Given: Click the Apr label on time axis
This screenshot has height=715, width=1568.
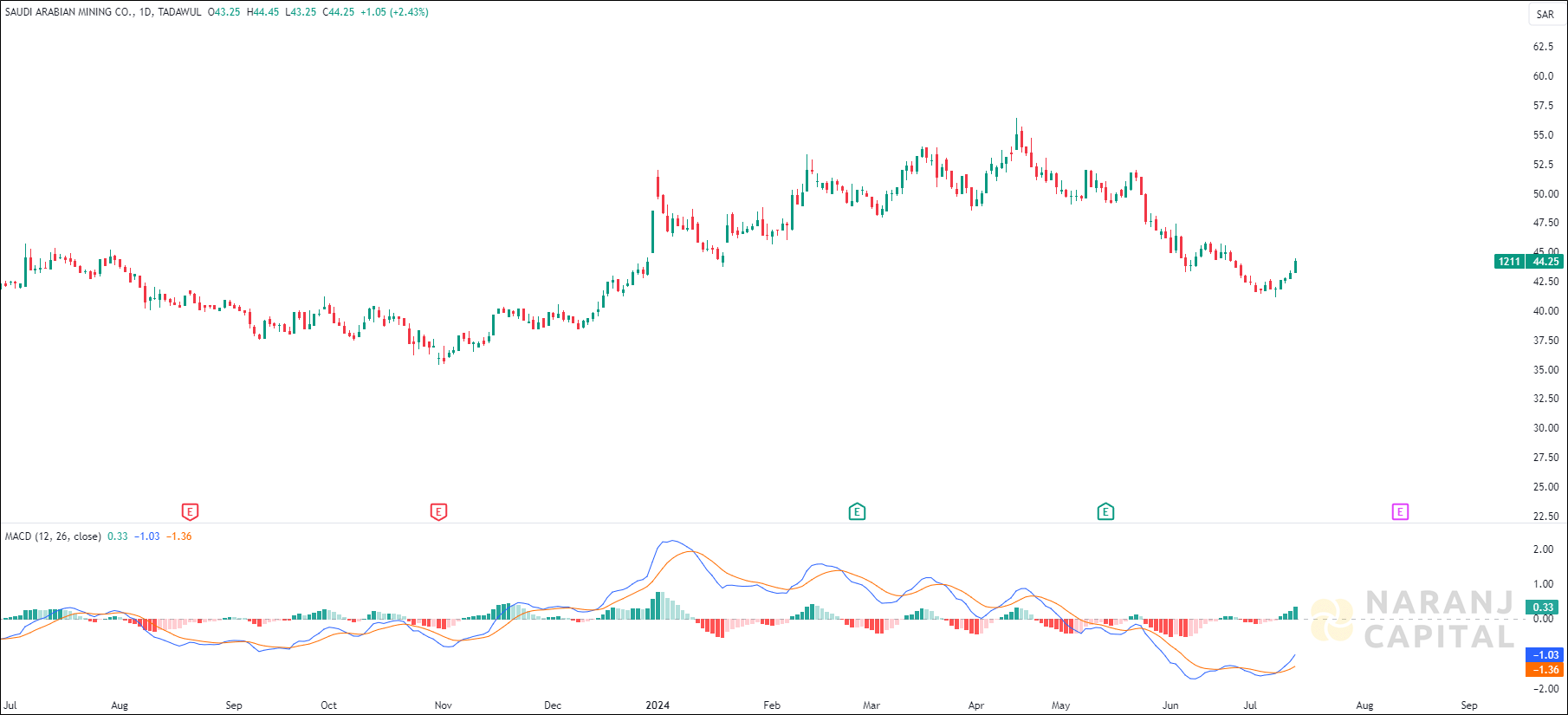Looking at the screenshot, I should pyautogui.click(x=976, y=705).
